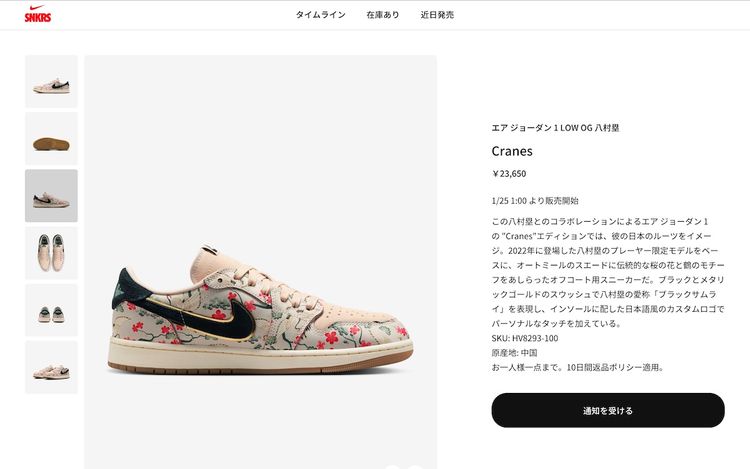
Task: Select the last angled pair thumbnail
Action: (x=51, y=367)
